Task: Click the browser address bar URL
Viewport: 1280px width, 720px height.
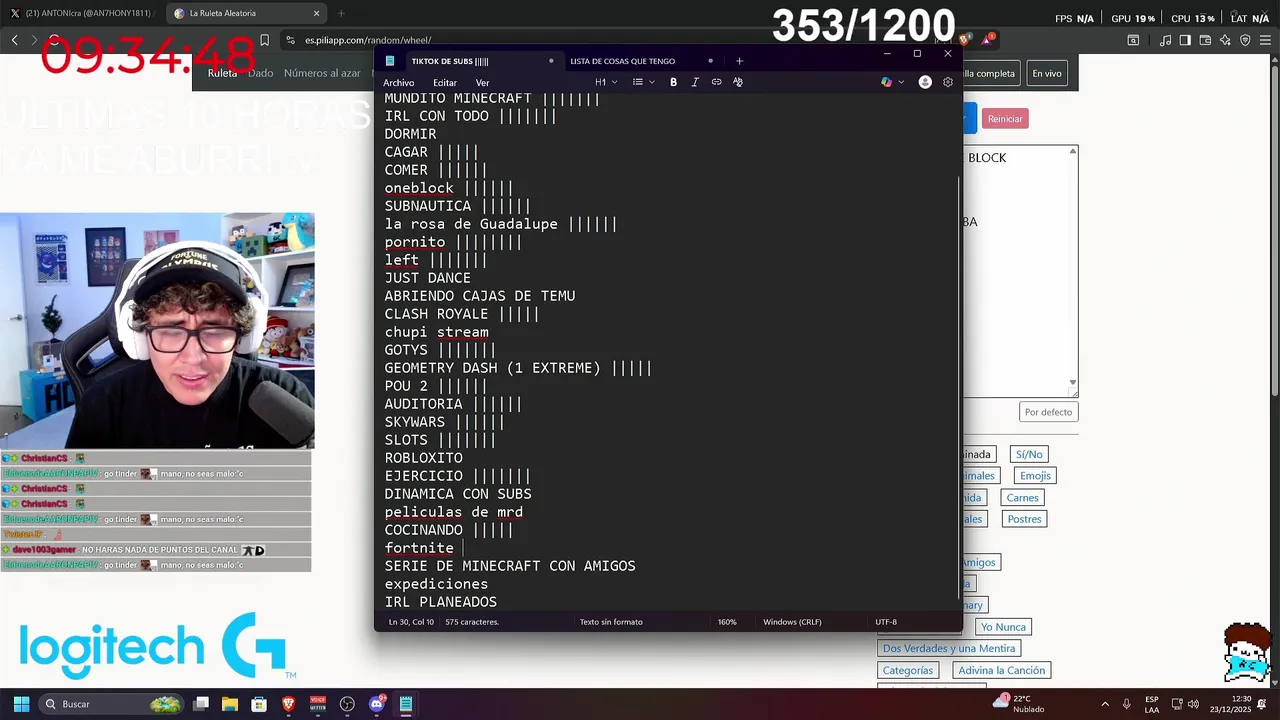Action: pyautogui.click(x=368, y=40)
